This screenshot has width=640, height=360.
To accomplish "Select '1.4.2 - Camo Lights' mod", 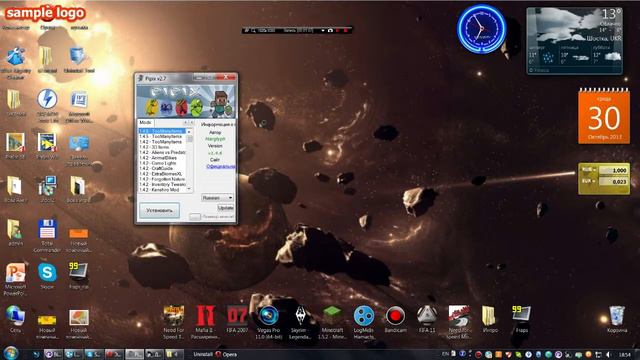I will click(x=162, y=163).
